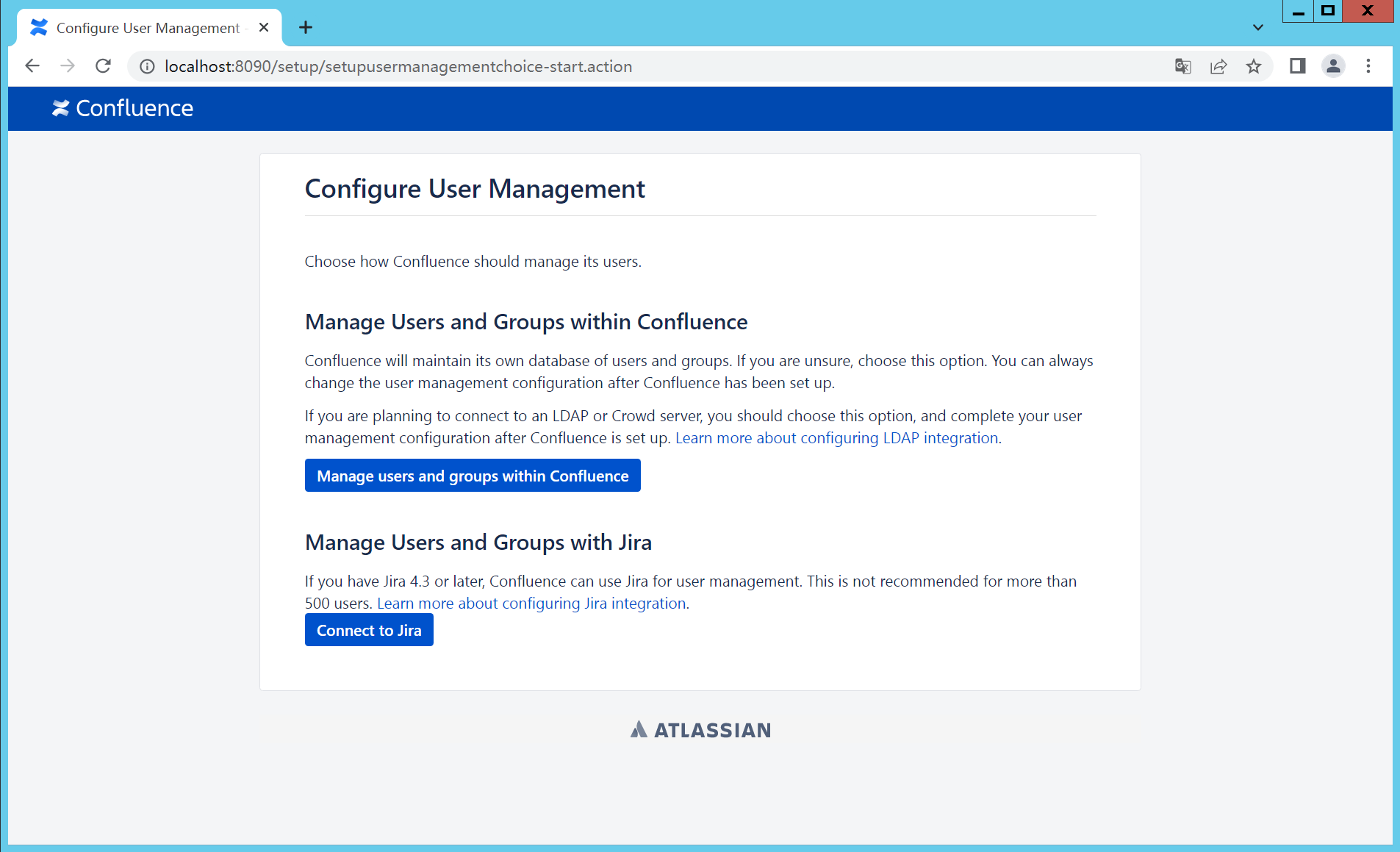This screenshot has height=852, width=1400.
Task: Click text 'Choose how Confluence should manage its users.'
Action: pyautogui.click(x=473, y=262)
